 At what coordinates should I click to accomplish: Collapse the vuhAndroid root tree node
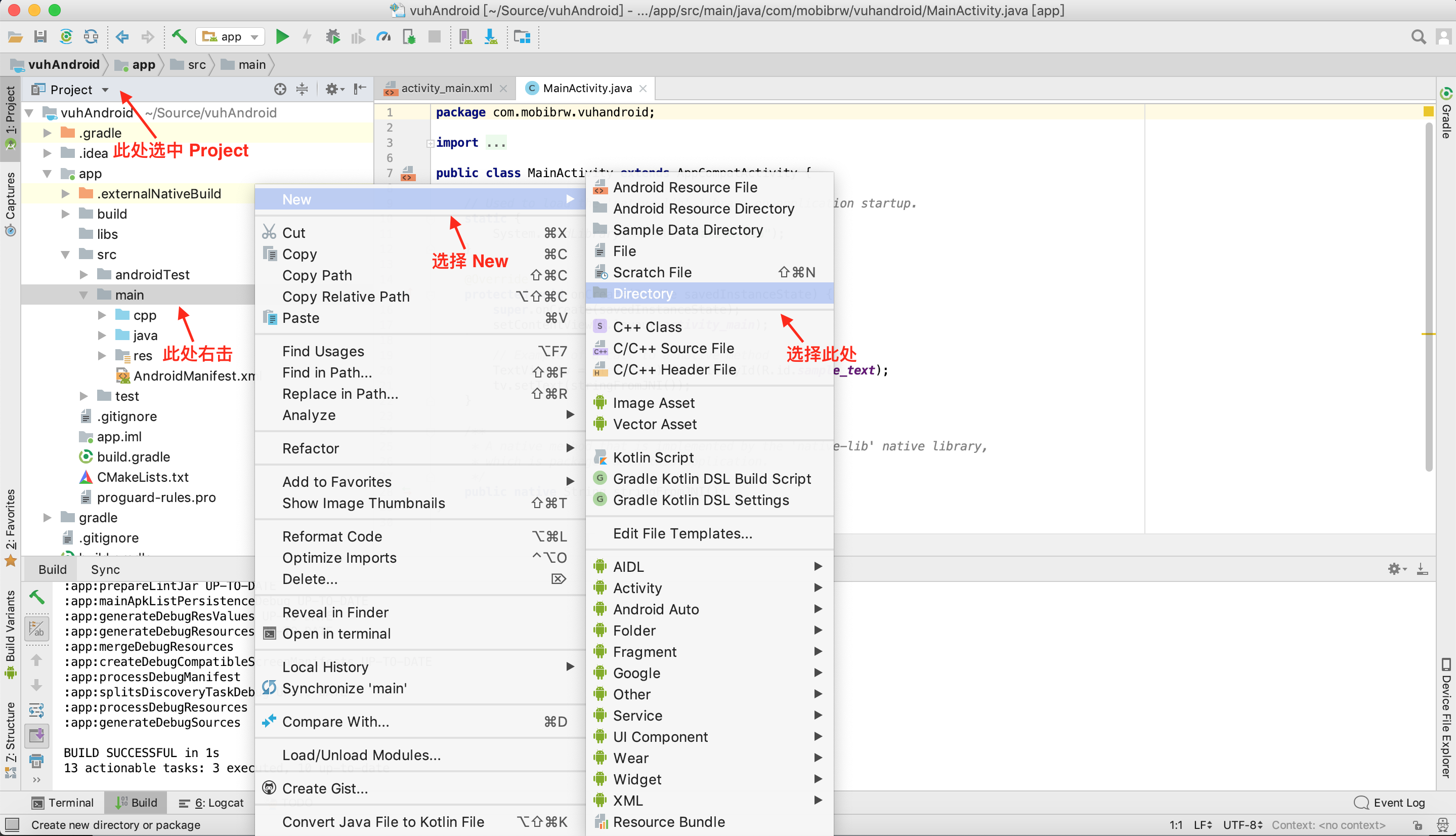point(30,113)
